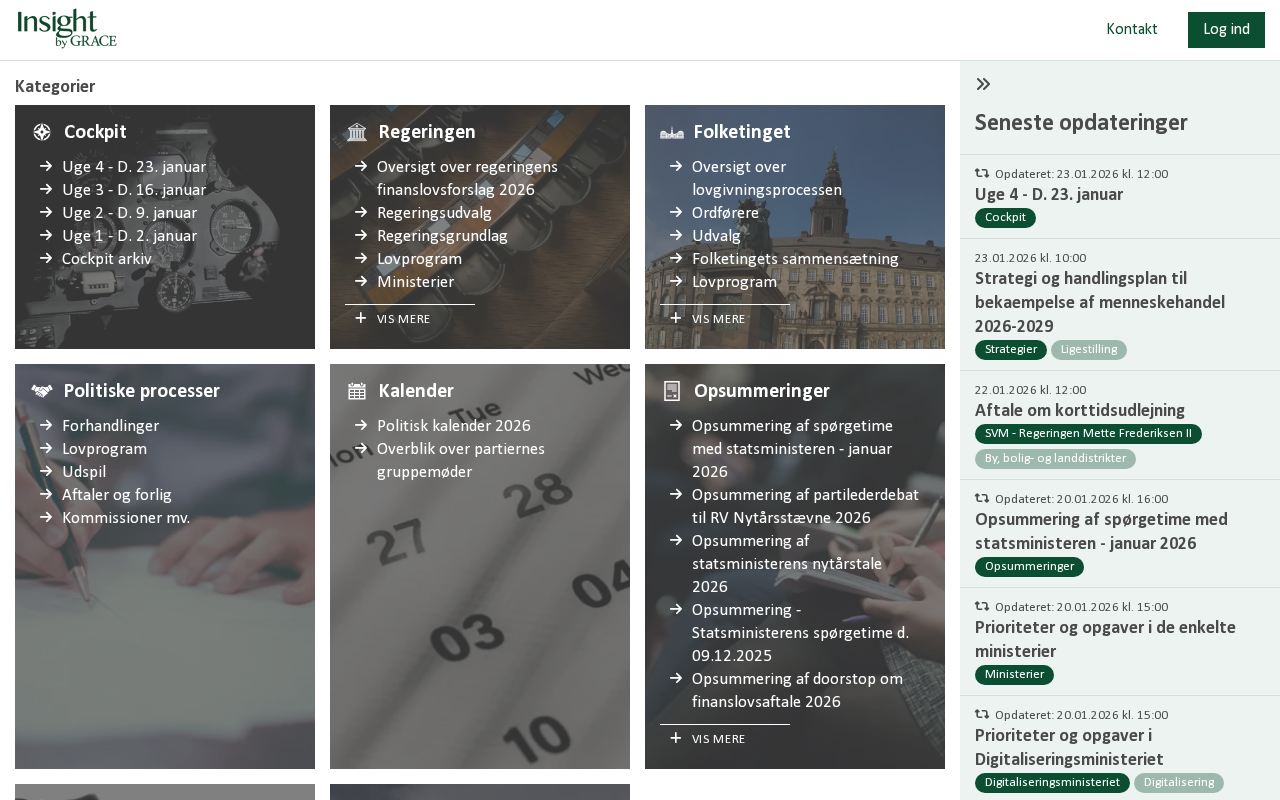1280x800 pixels.
Task: Open the Kontakt page
Action: point(1132,29)
